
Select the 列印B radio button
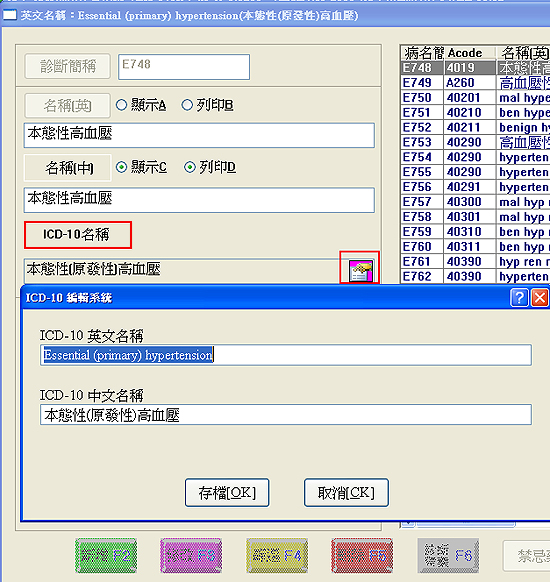point(187,105)
